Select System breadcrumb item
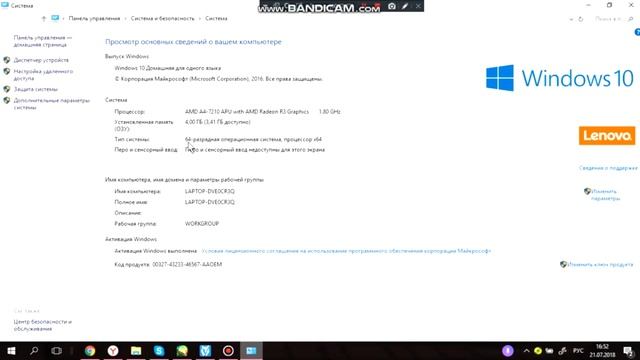The width and height of the screenshot is (640, 360). [x=216, y=18]
